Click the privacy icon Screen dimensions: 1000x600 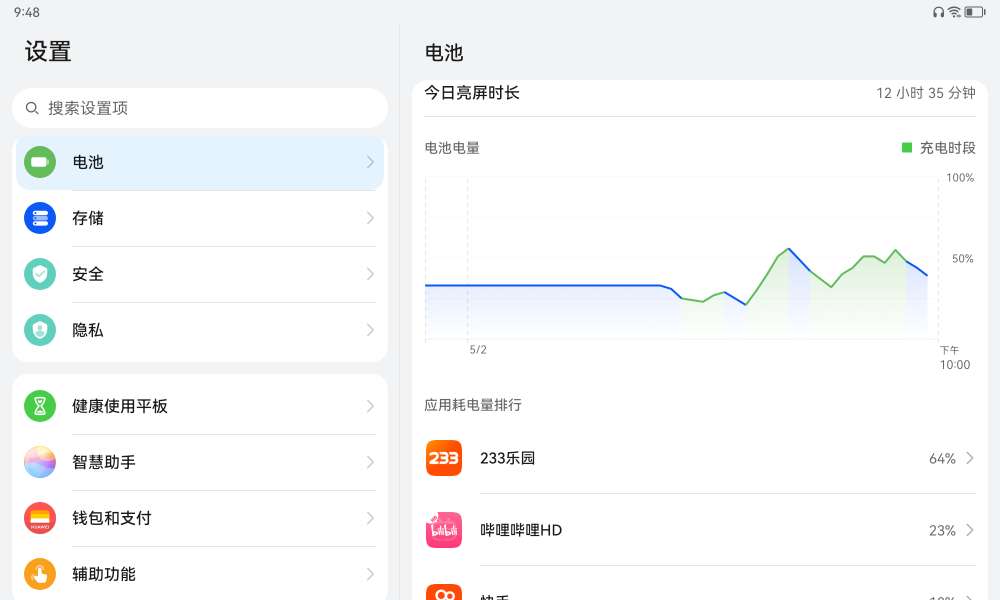pos(40,330)
